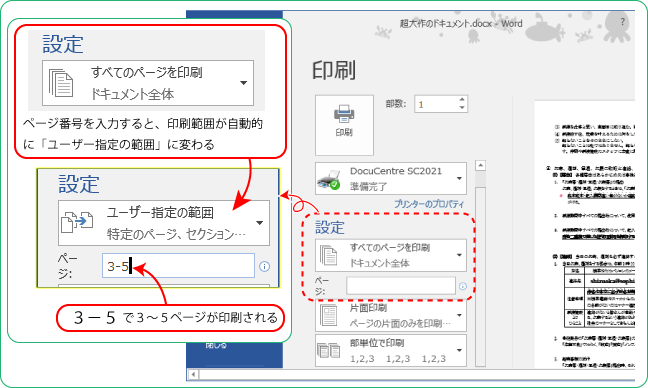Click the large 印刷 heading
The image size is (648, 388).
(334, 70)
